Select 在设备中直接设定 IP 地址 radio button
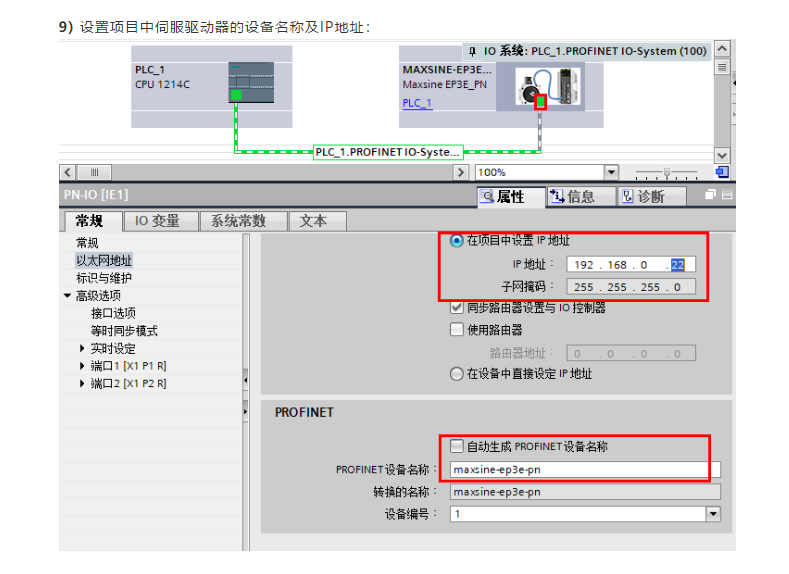This screenshot has height=574, width=789. (x=457, y=374)
